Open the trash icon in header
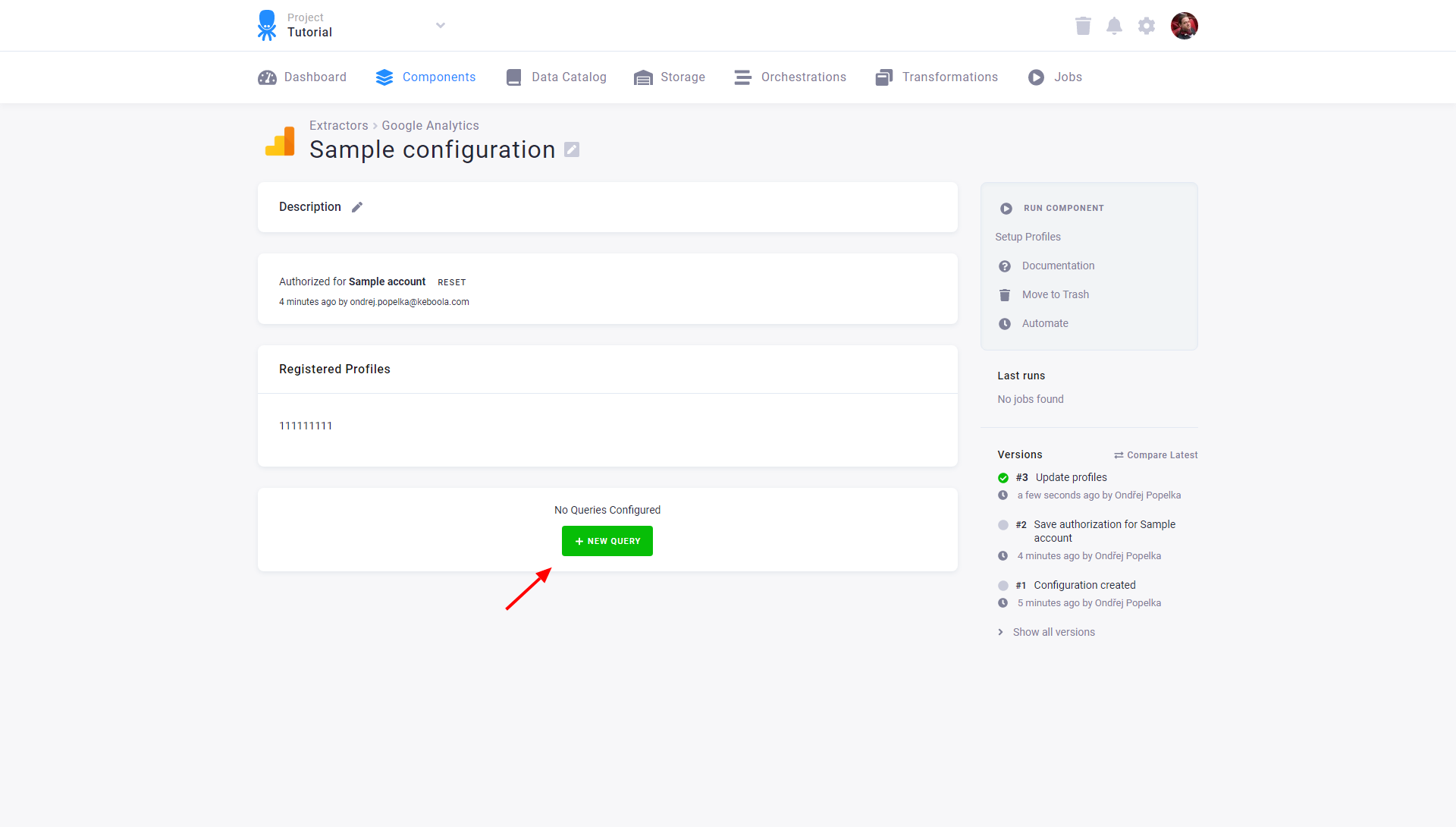1456x827 pixels. click(1083, 26)
